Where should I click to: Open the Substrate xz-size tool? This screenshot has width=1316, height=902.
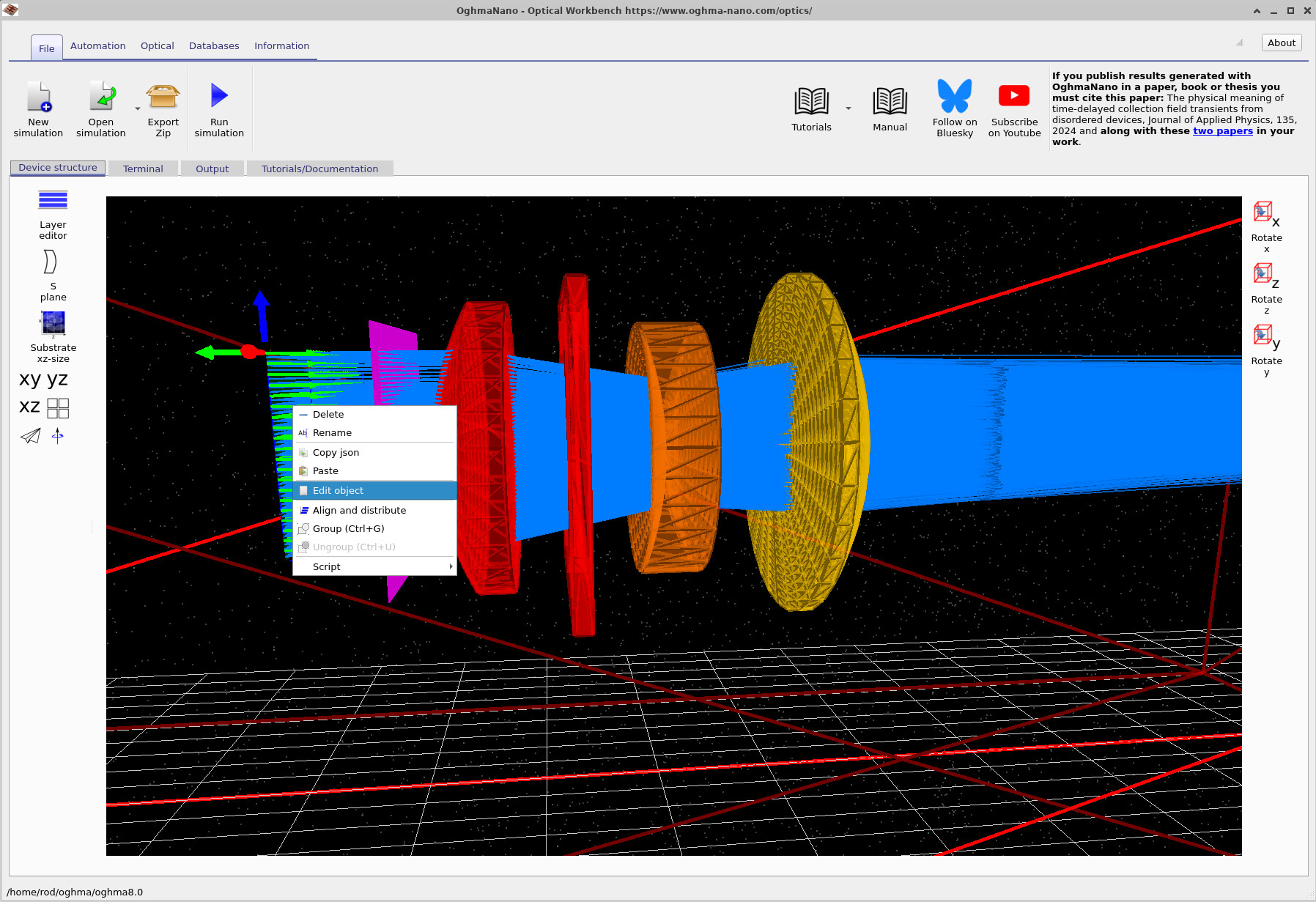click(x=53, y=336)
